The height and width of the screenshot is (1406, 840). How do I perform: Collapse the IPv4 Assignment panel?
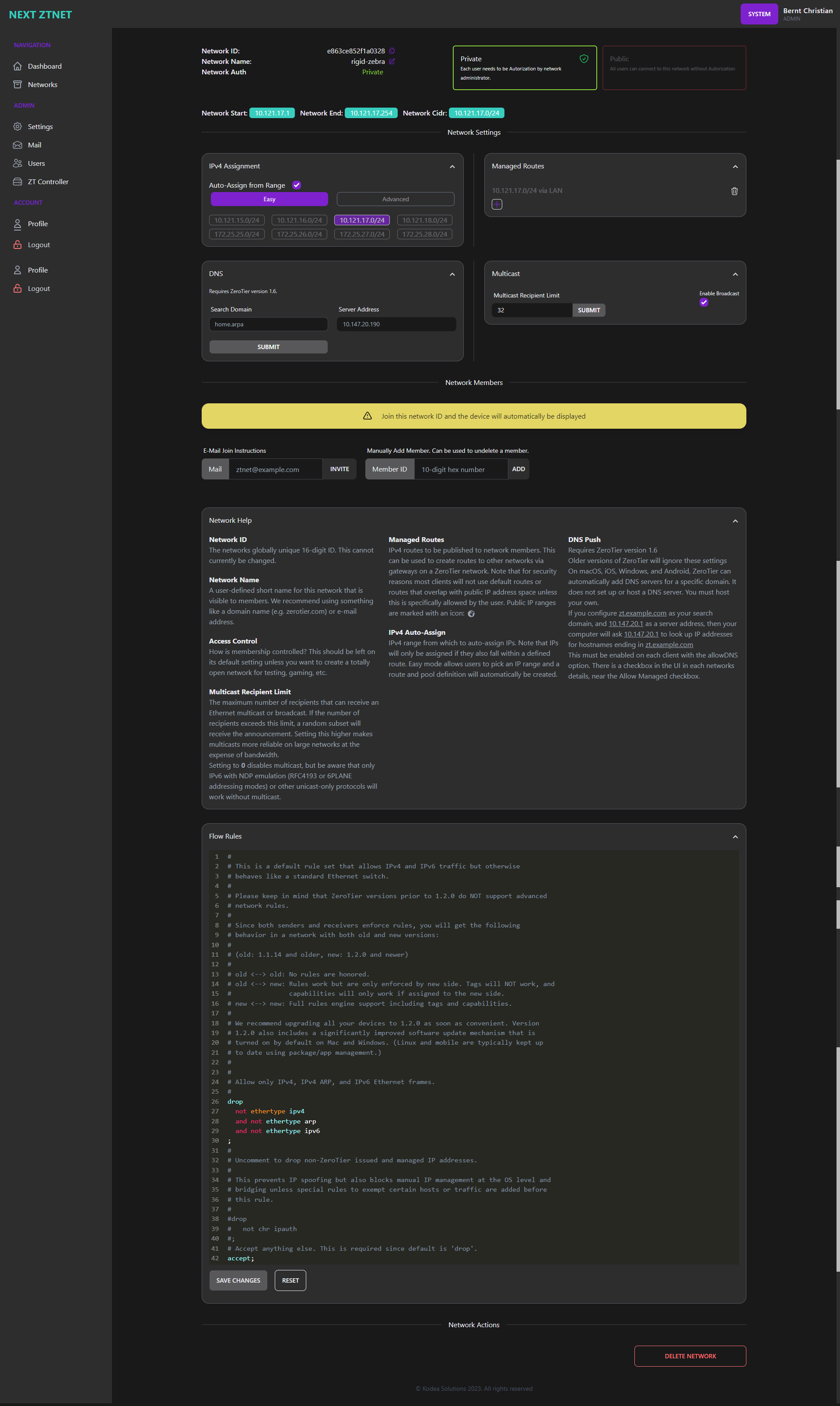[452, 166]
